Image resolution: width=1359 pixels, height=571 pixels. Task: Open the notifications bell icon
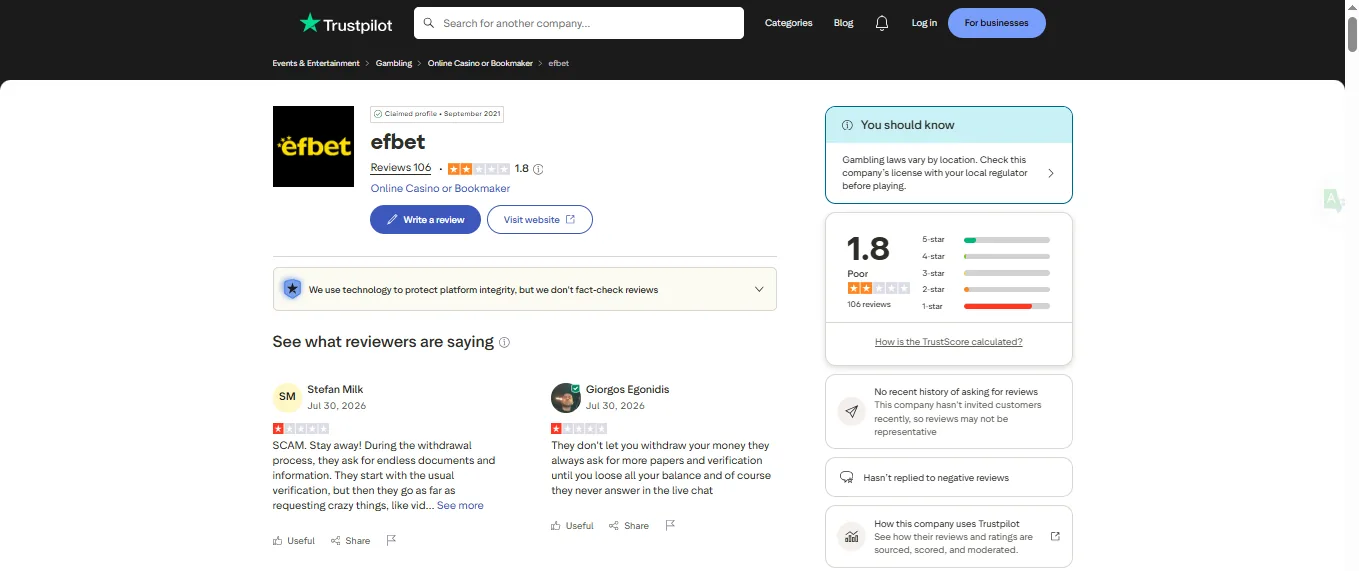(881, 23)
